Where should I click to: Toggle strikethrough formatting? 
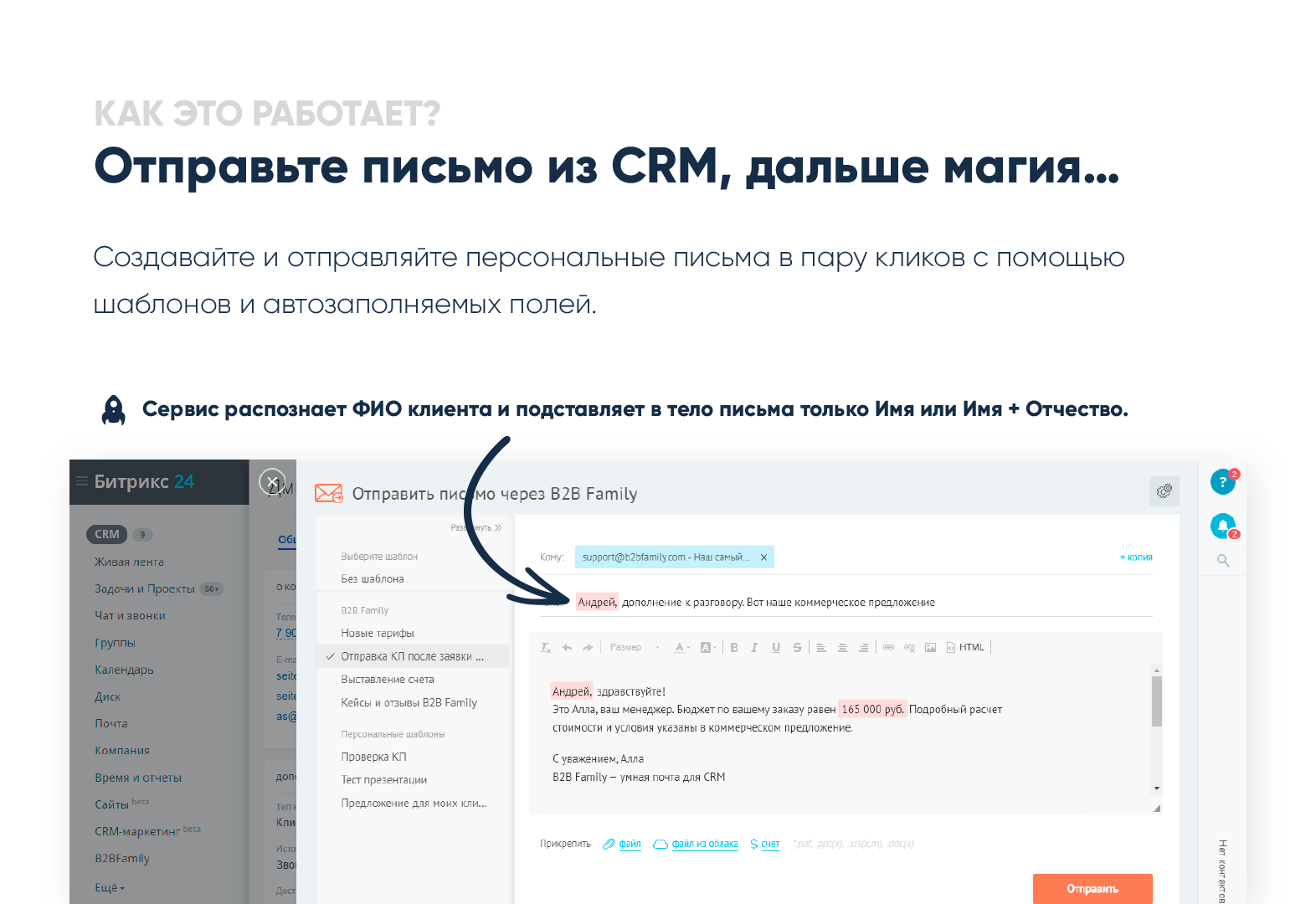pos(797,647)
